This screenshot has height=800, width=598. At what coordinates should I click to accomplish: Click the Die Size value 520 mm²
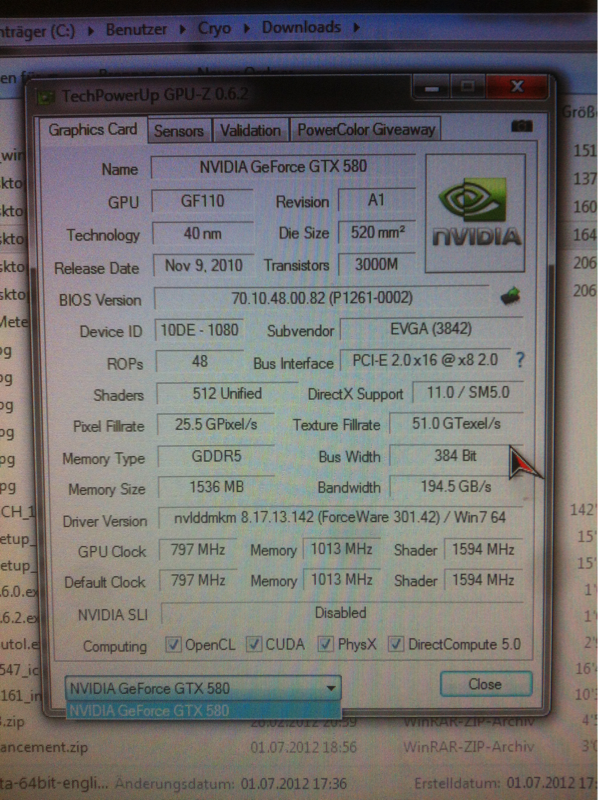click(377, 233)
